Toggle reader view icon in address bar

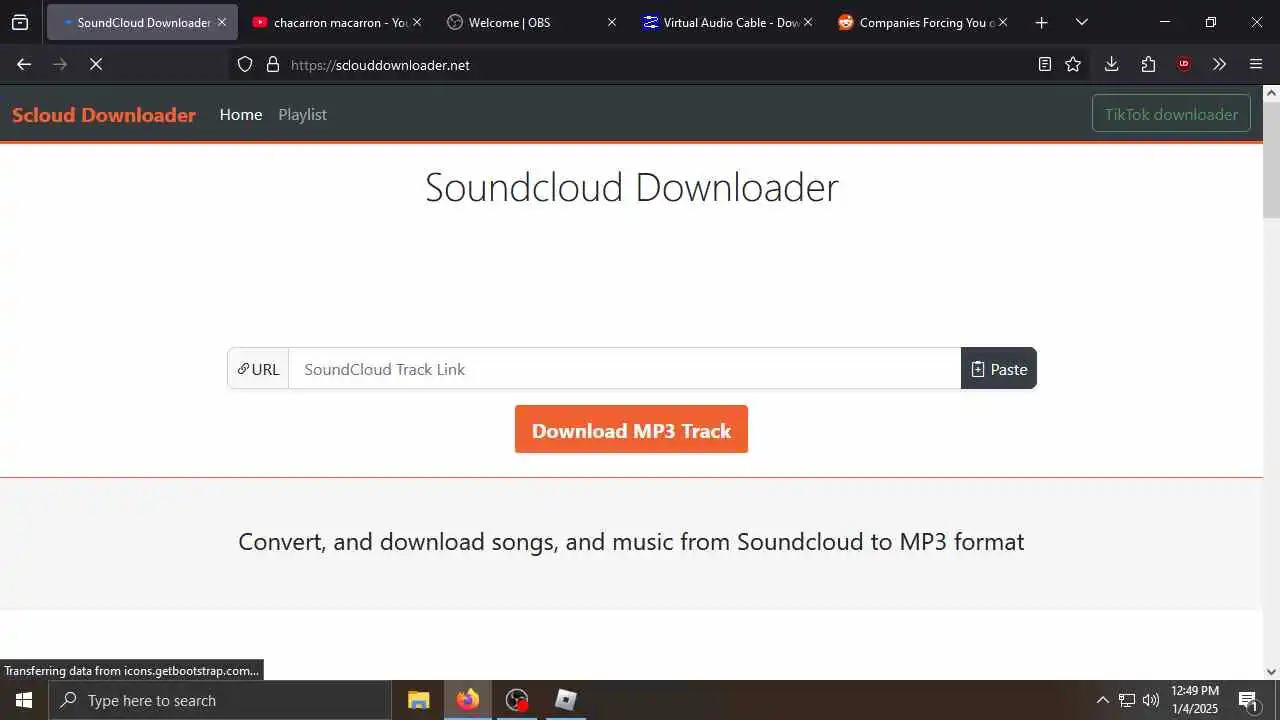pyautogui.click(x=1044, y=64)
